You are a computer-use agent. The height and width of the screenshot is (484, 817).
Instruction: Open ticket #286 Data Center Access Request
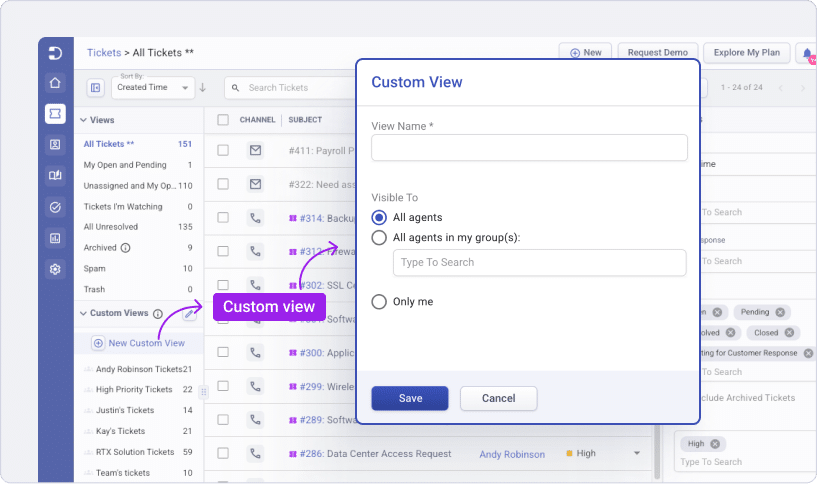point(376,454)
